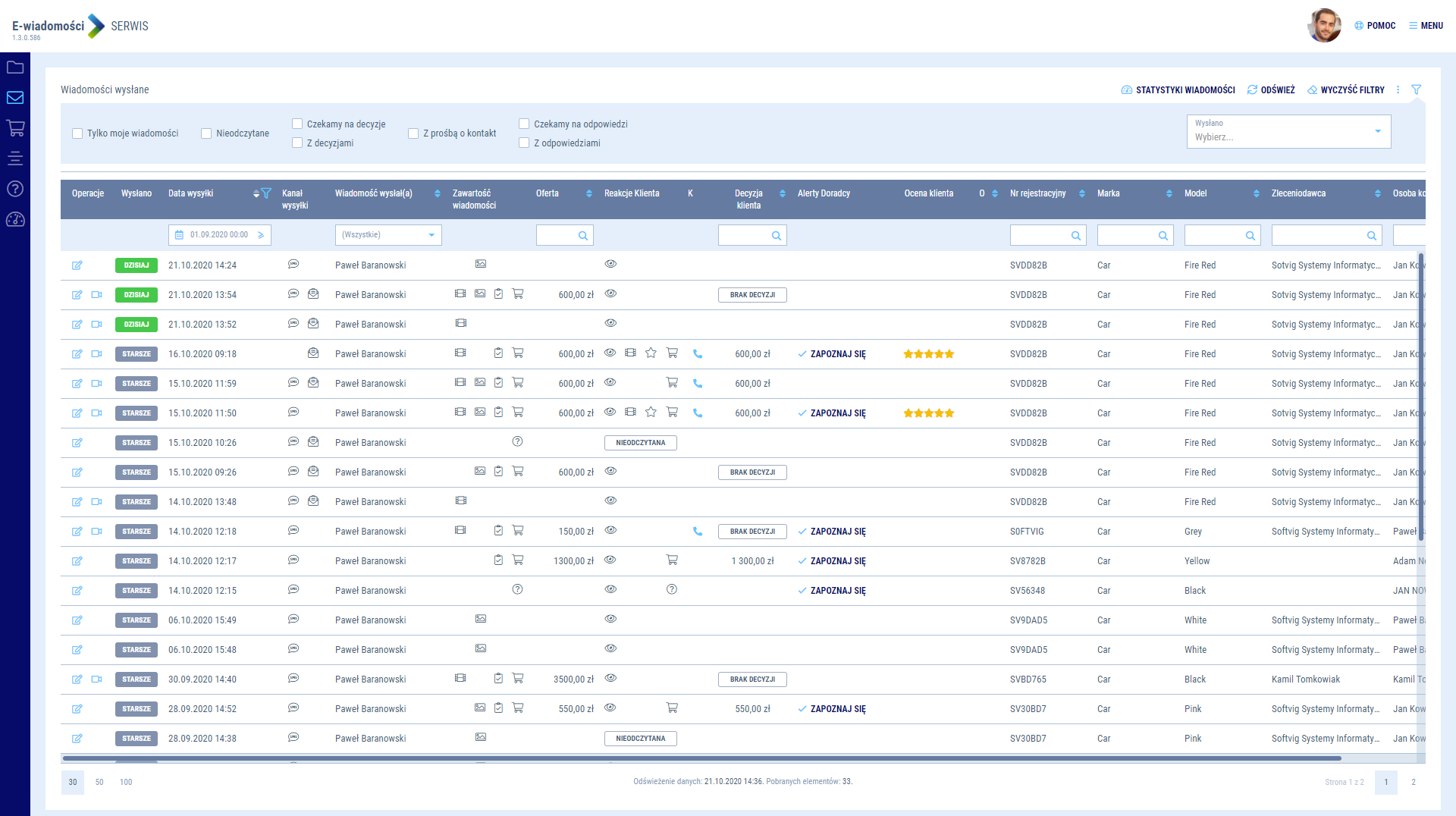Click edit icon for 21.10.2020 14:24 message
Screen dimensions: 1456x816
point(77,265)
